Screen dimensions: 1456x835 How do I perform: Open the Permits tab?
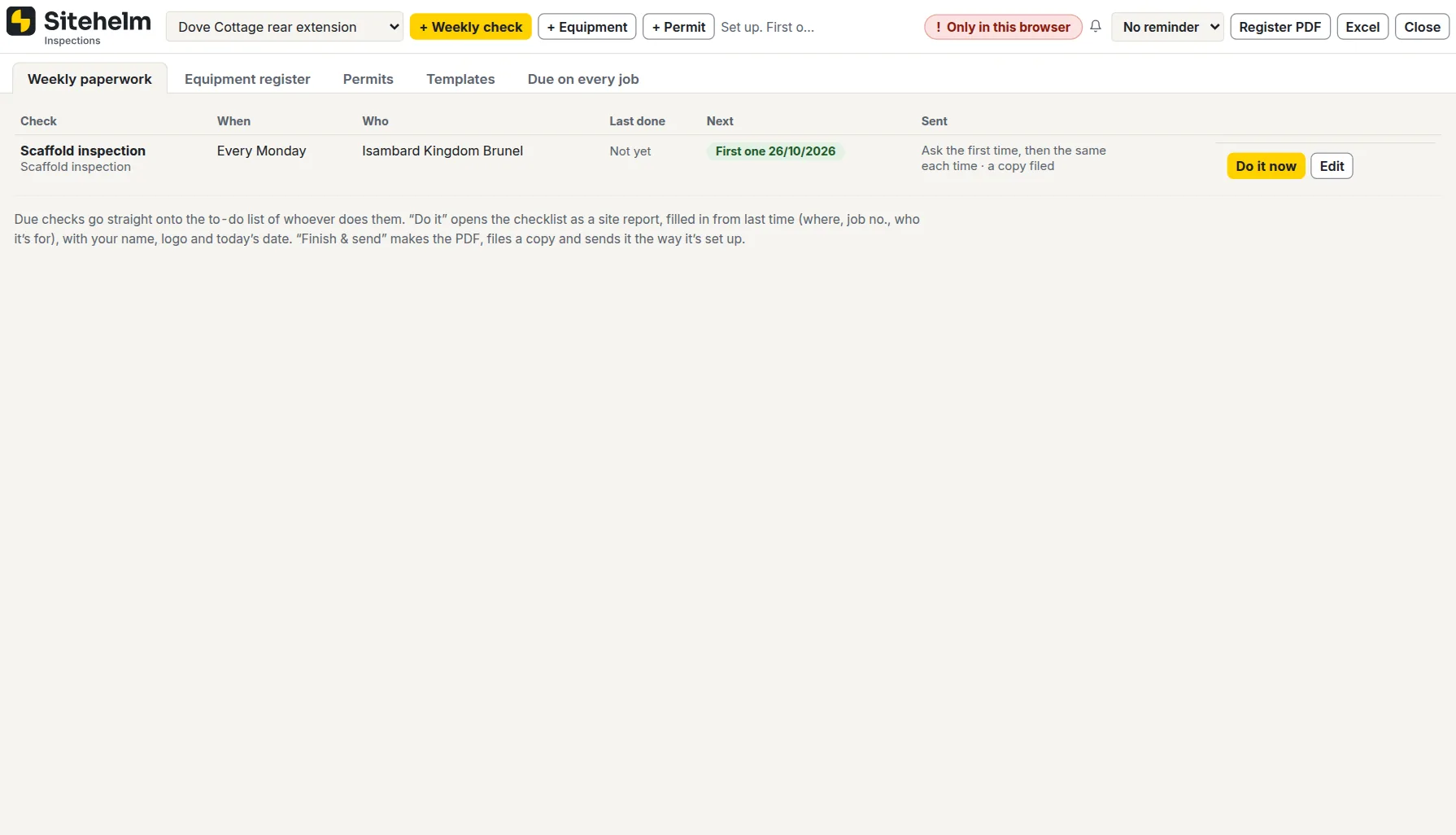pyautogui.click(x=368, y=79)
